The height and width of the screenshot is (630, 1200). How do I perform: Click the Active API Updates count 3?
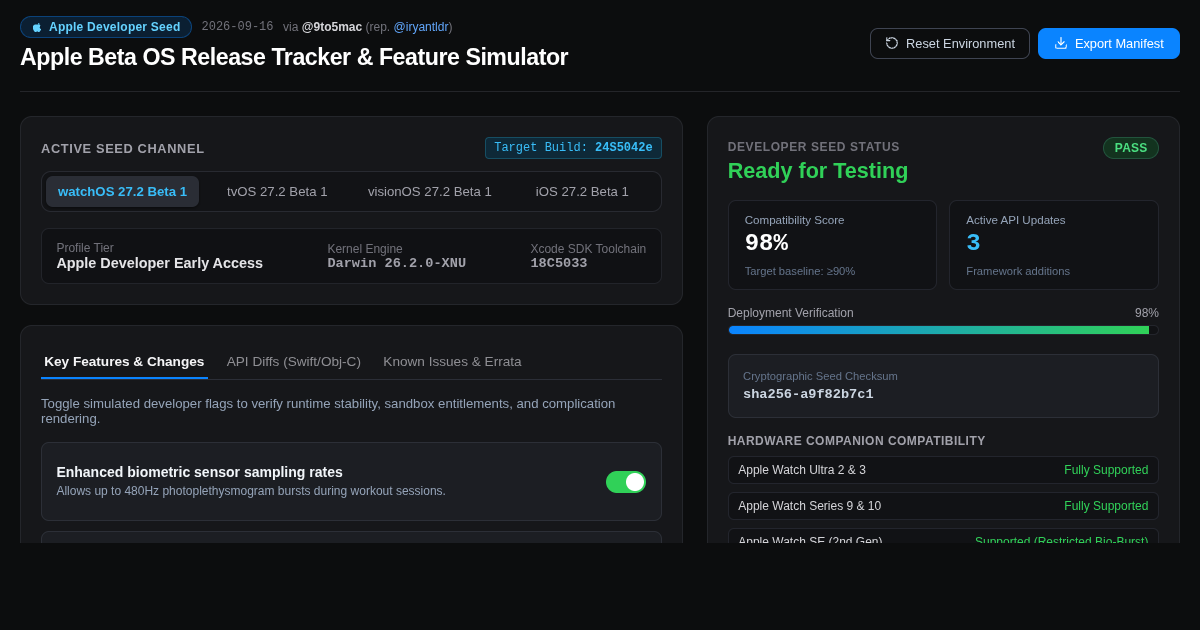pos(973,243)
